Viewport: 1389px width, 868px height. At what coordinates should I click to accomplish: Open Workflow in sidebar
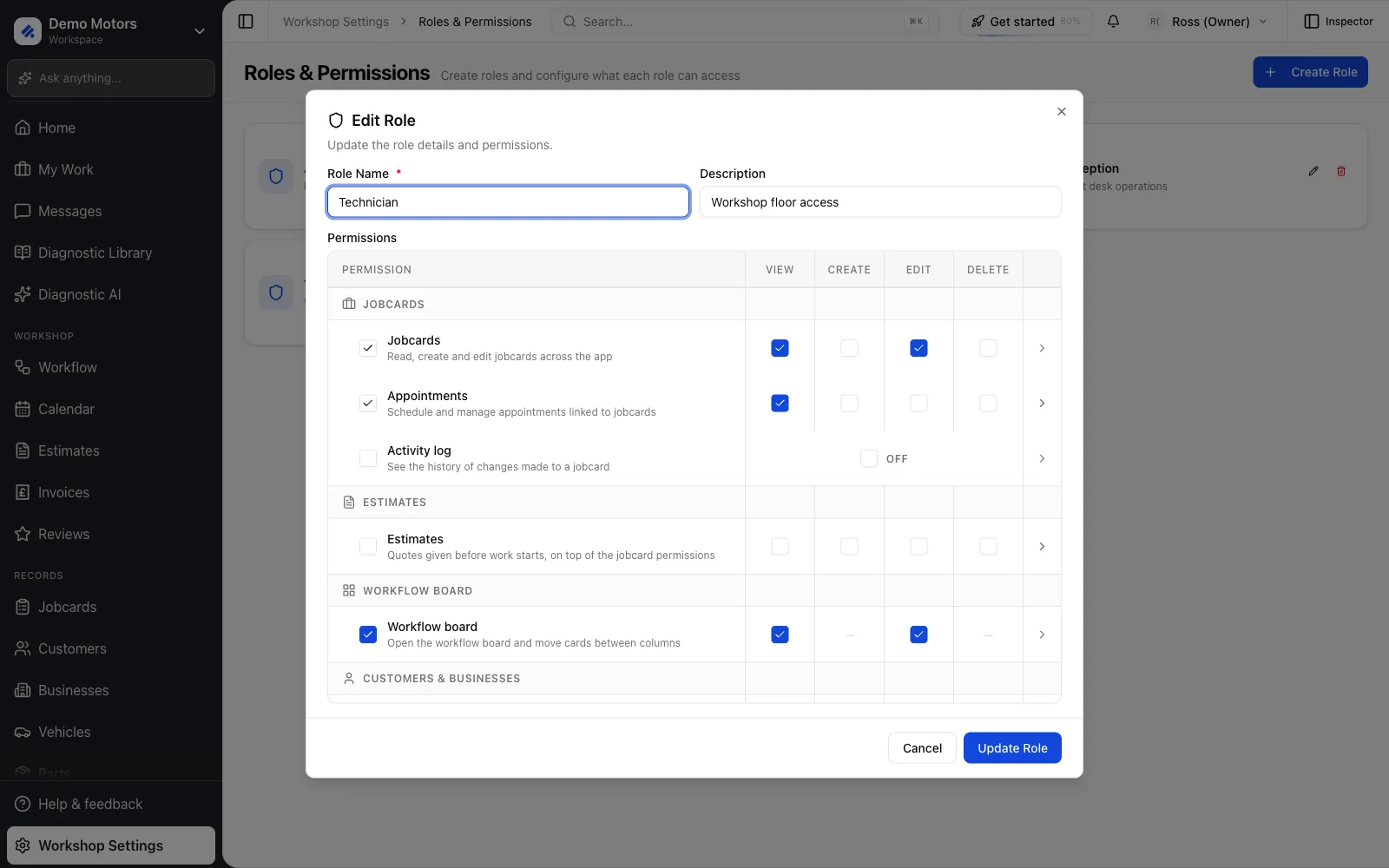[111, 367]
